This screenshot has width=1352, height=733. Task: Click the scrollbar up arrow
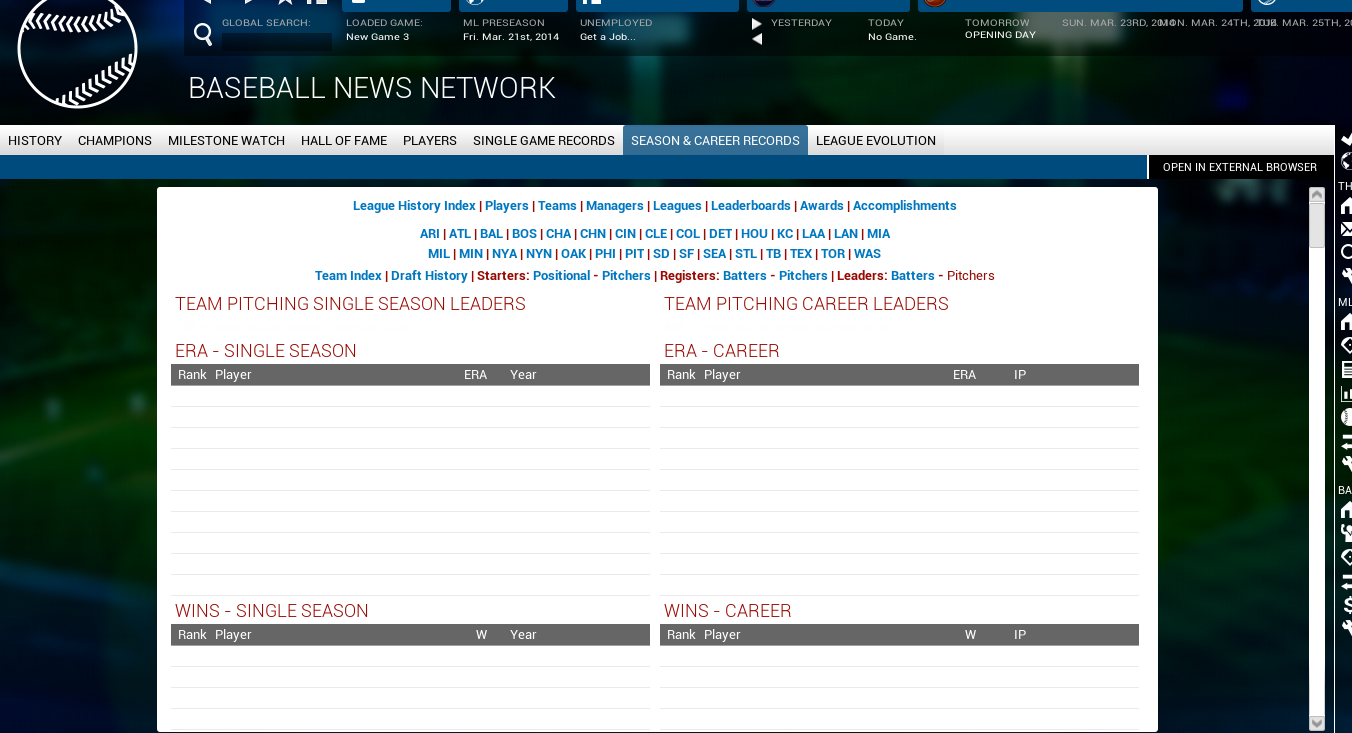pos(1317,195)
